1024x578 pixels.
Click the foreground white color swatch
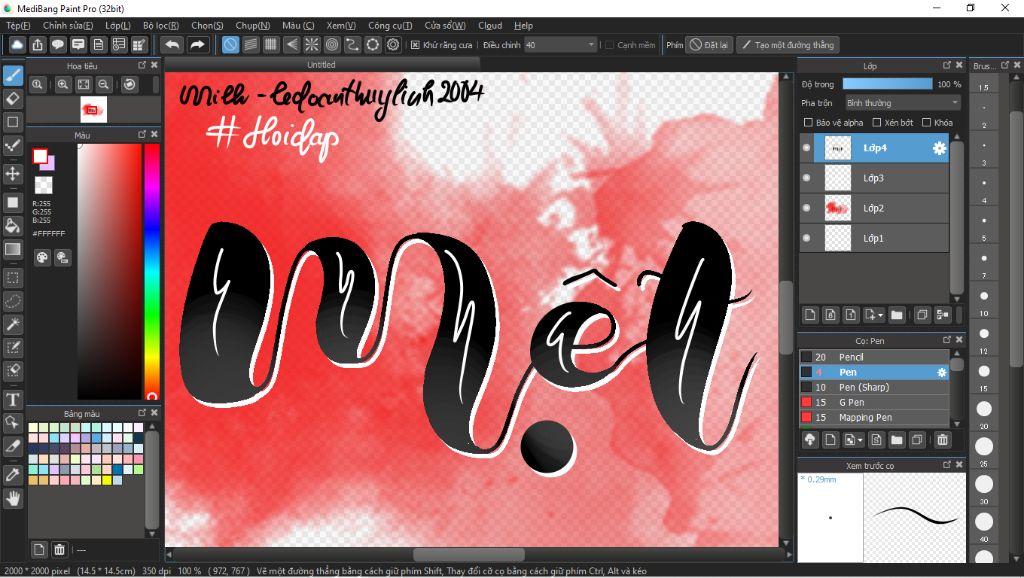pyautogui.click(x=40, y=156)
